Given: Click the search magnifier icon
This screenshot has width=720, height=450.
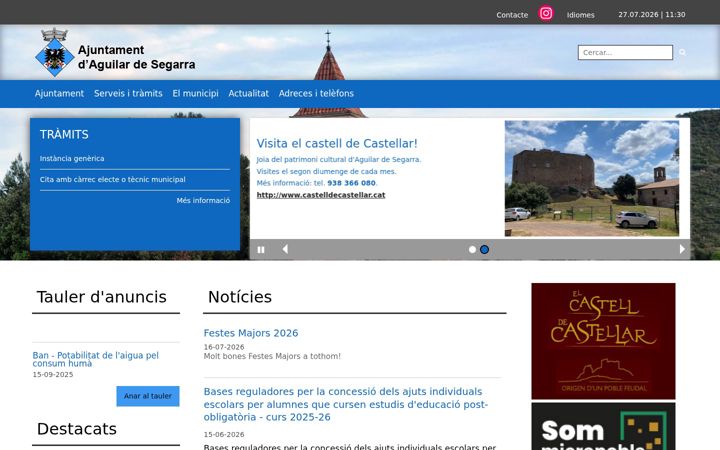Looking at the screenshot, I should 682,52.
